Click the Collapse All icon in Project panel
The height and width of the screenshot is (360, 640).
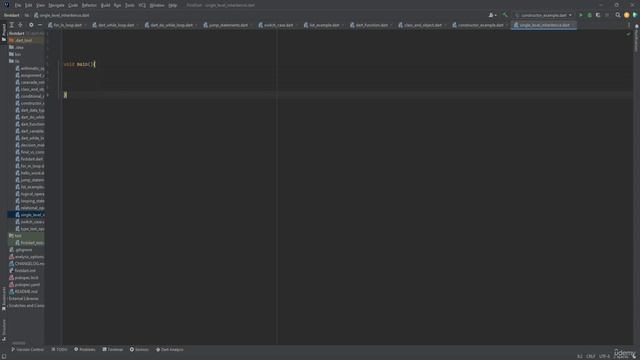[x=20, y=25]
